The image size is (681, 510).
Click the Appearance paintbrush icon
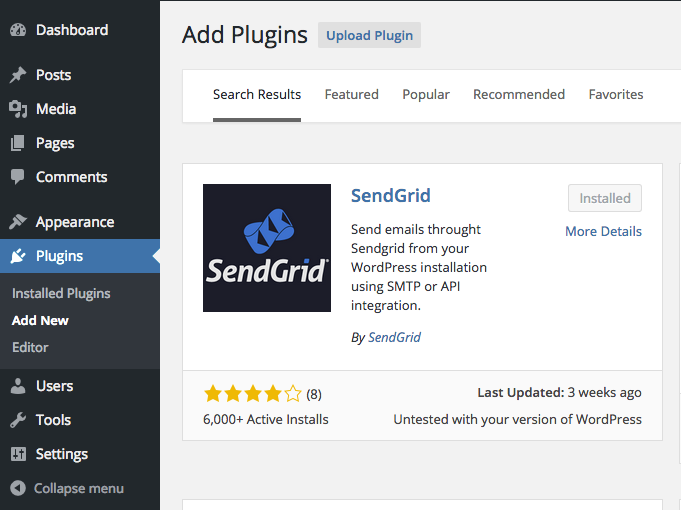coord(18,222)
